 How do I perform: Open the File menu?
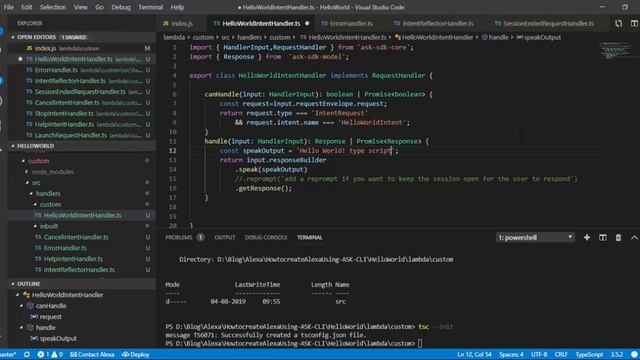pos(8,7)
